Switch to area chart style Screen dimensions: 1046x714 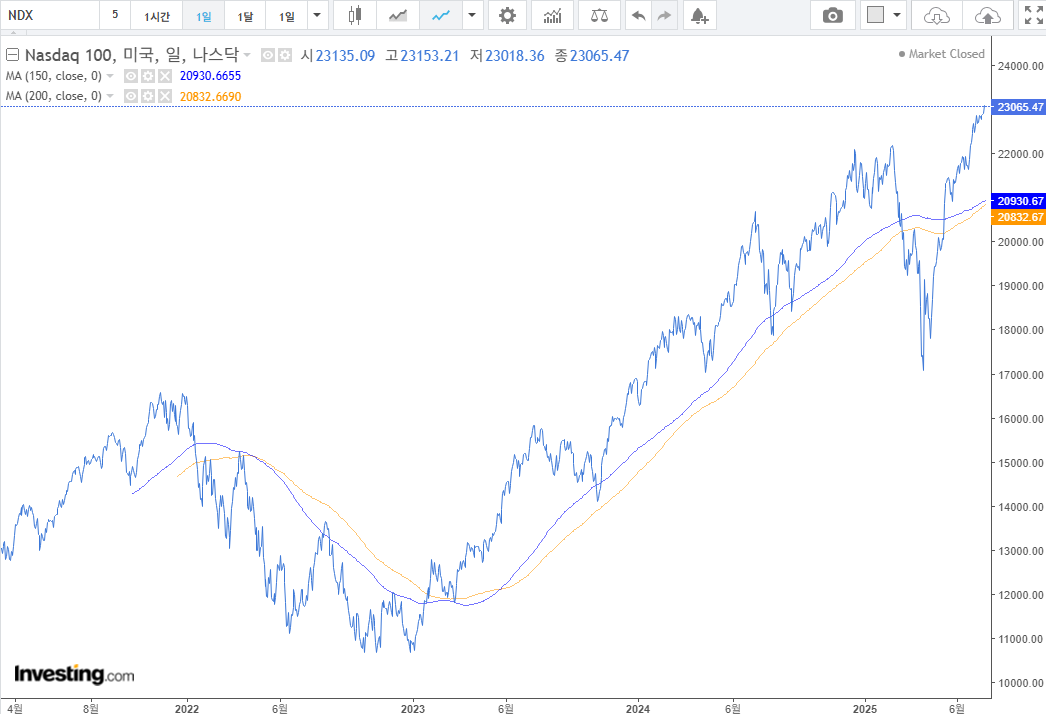398,15
